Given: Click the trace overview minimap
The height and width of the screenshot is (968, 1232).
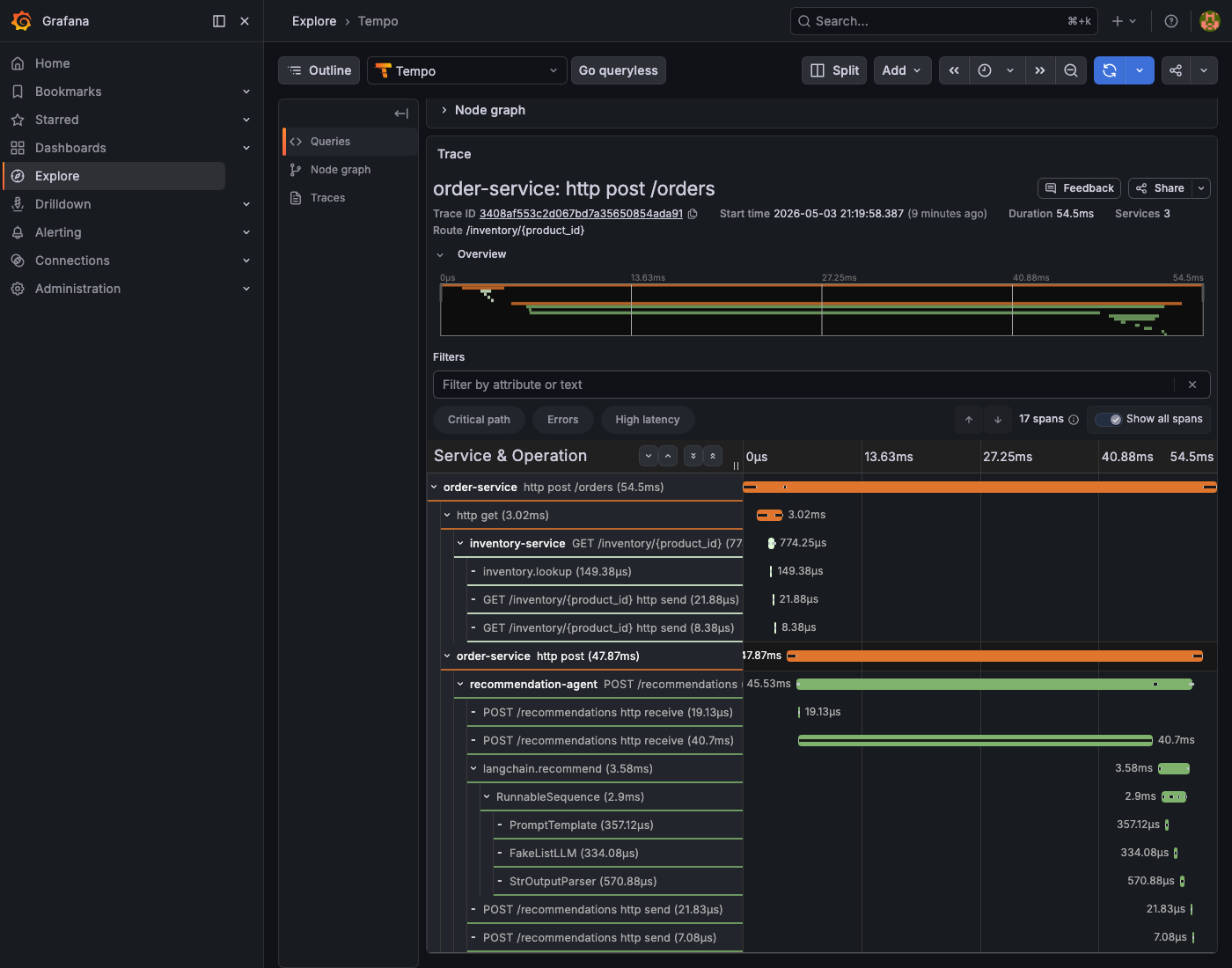Looking at the screenshot, I should point(822,310).
